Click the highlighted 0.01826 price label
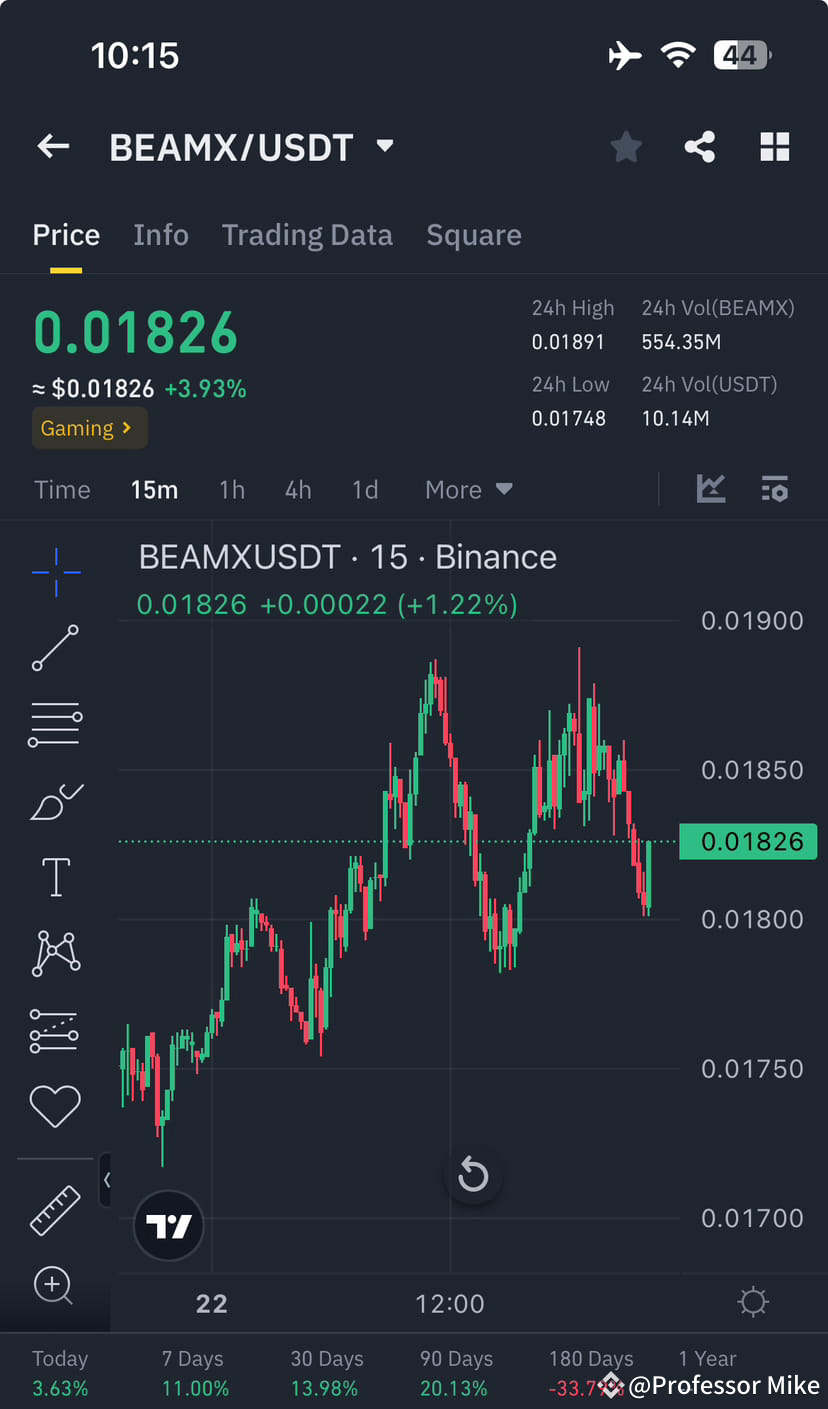Image resolution: width=828 pixels, height=1409 pixels. click(748, 841)
